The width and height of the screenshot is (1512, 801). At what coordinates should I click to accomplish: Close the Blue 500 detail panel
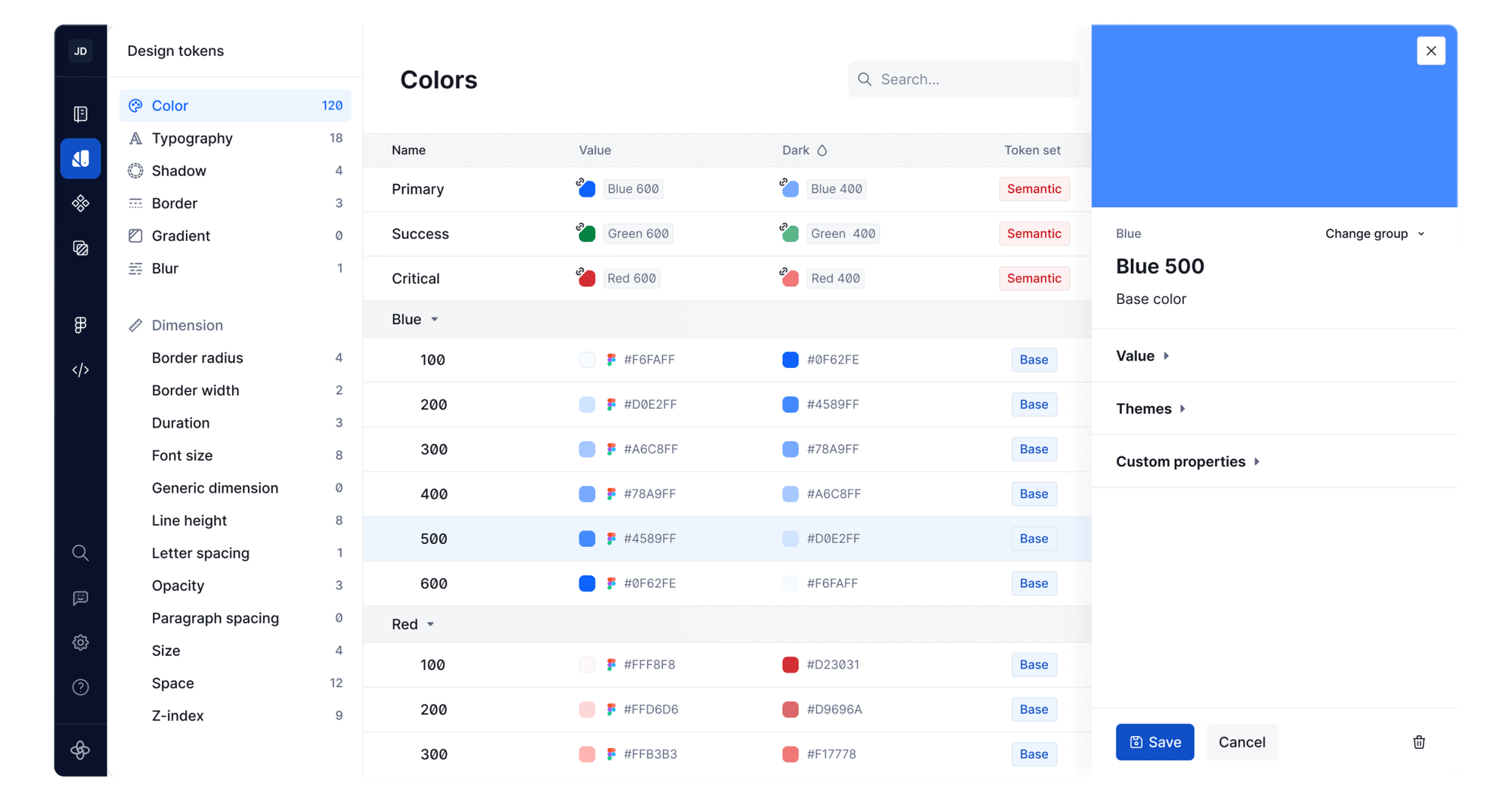pos(1431,51)
